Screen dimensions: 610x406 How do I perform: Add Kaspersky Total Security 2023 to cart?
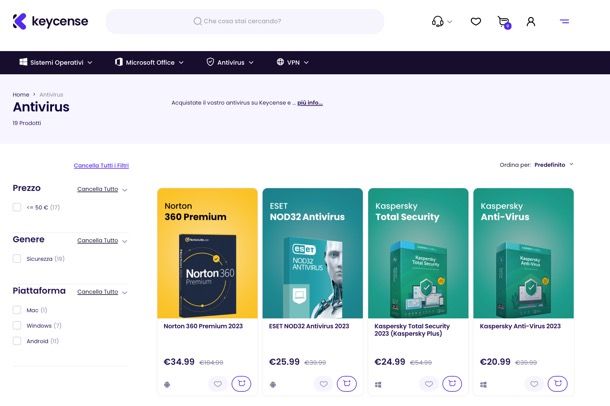[452, 384]
